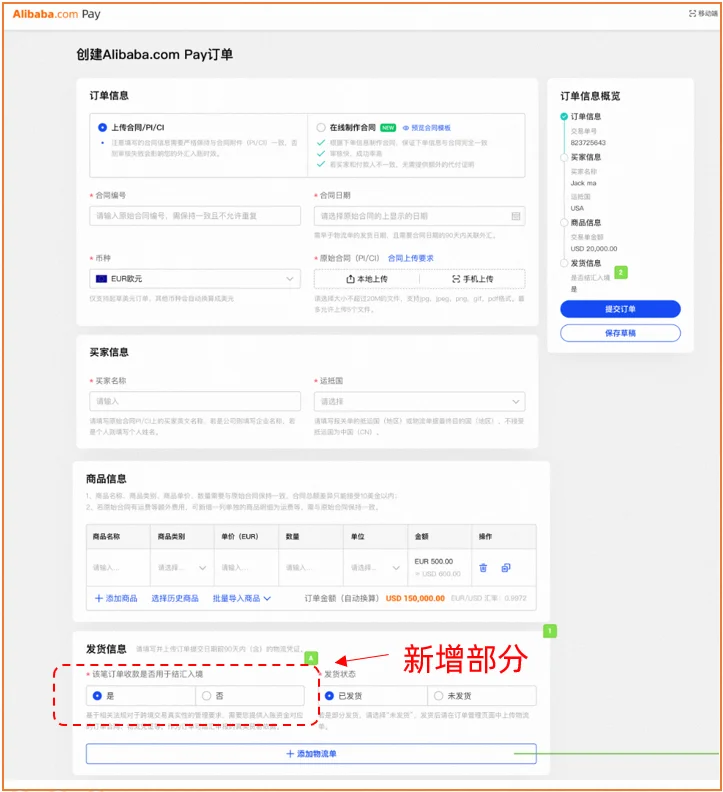Viewport: 723px width, 792px height.
Task: Click the plus icon of 添加商品
Action: pos(99,598)
